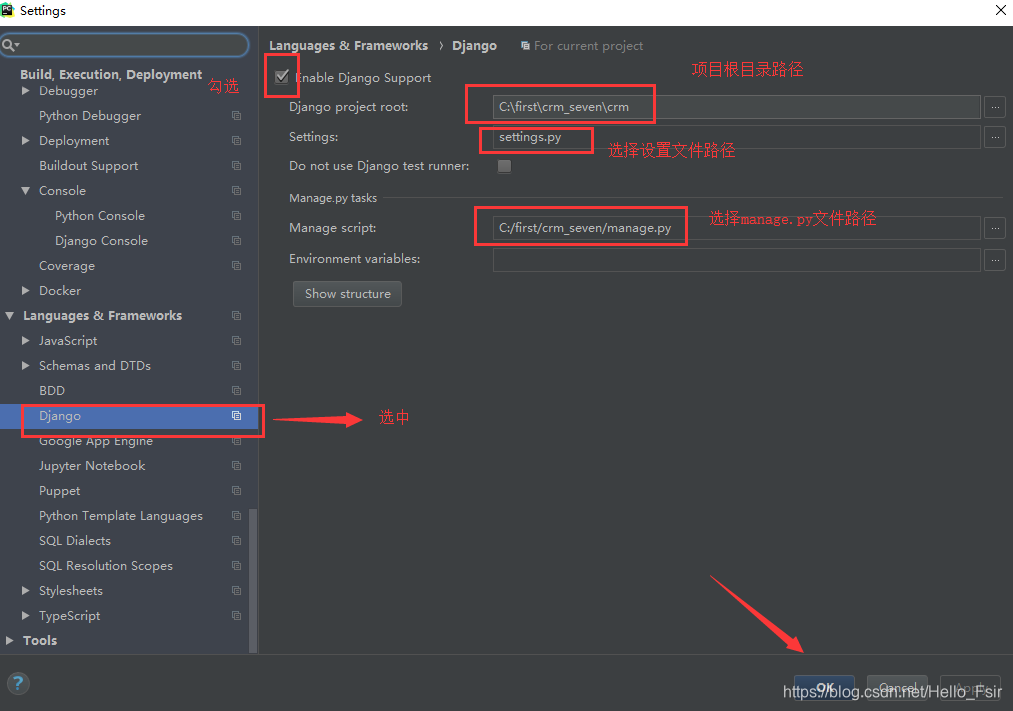This screenshot has width=1013, height=711.
Task: Click the settings search field
Action: click(x=124, y=45)
